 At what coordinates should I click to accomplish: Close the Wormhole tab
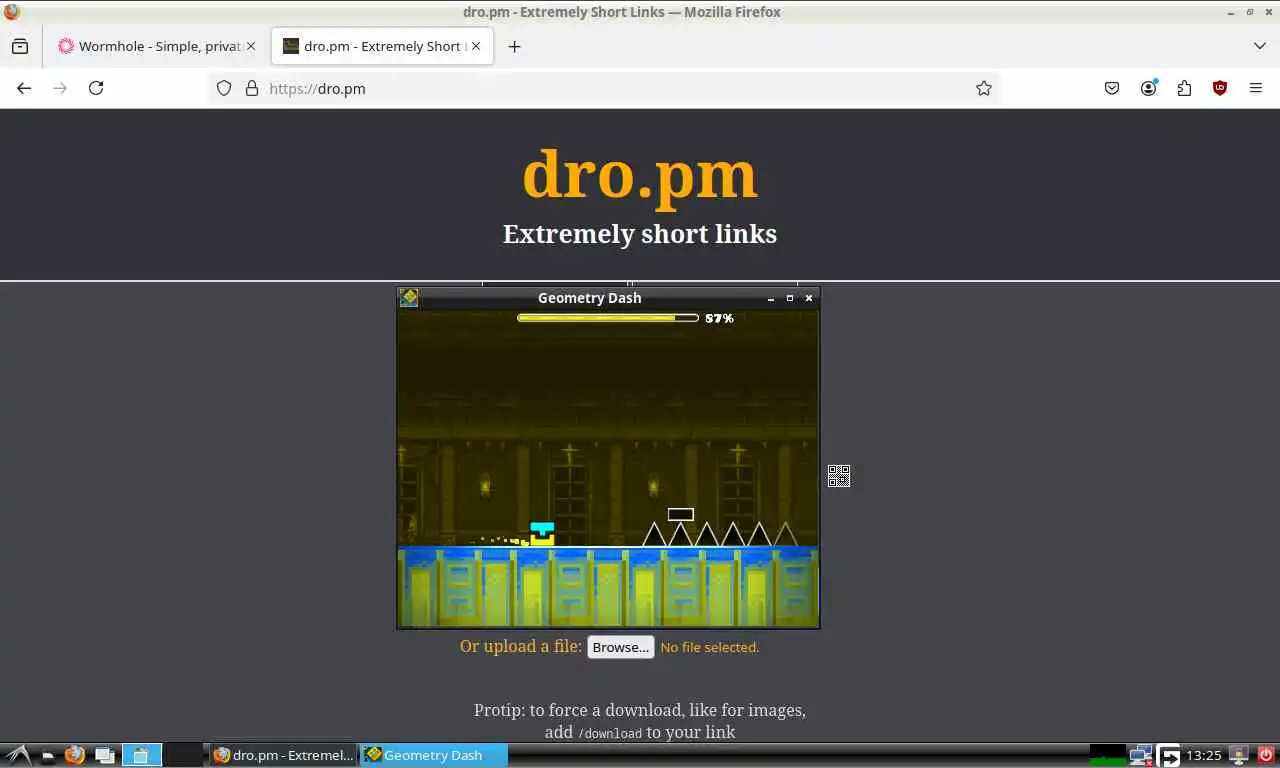coord(251,46)
